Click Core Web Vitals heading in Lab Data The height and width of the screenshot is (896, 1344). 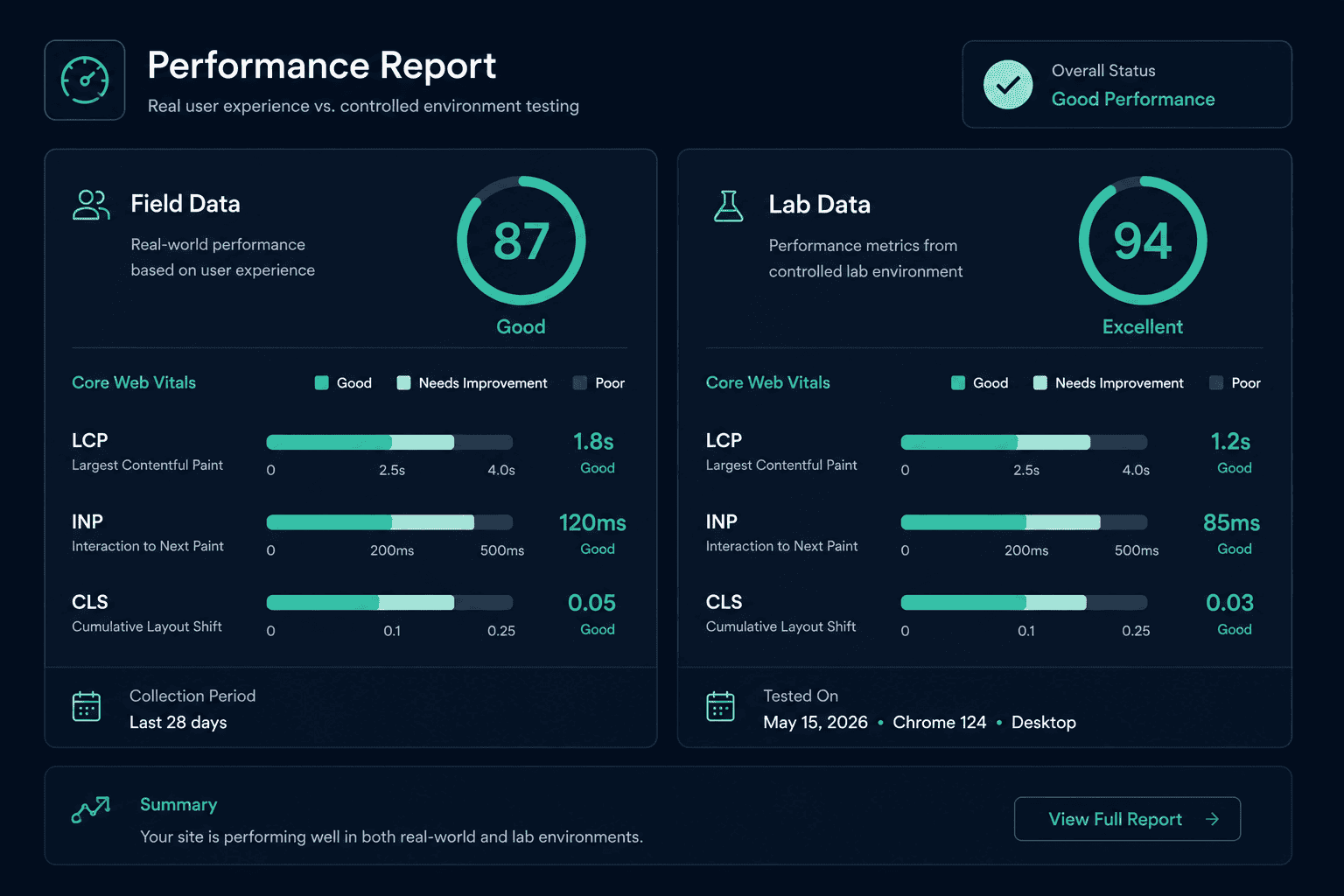click(x=768, y=382)
